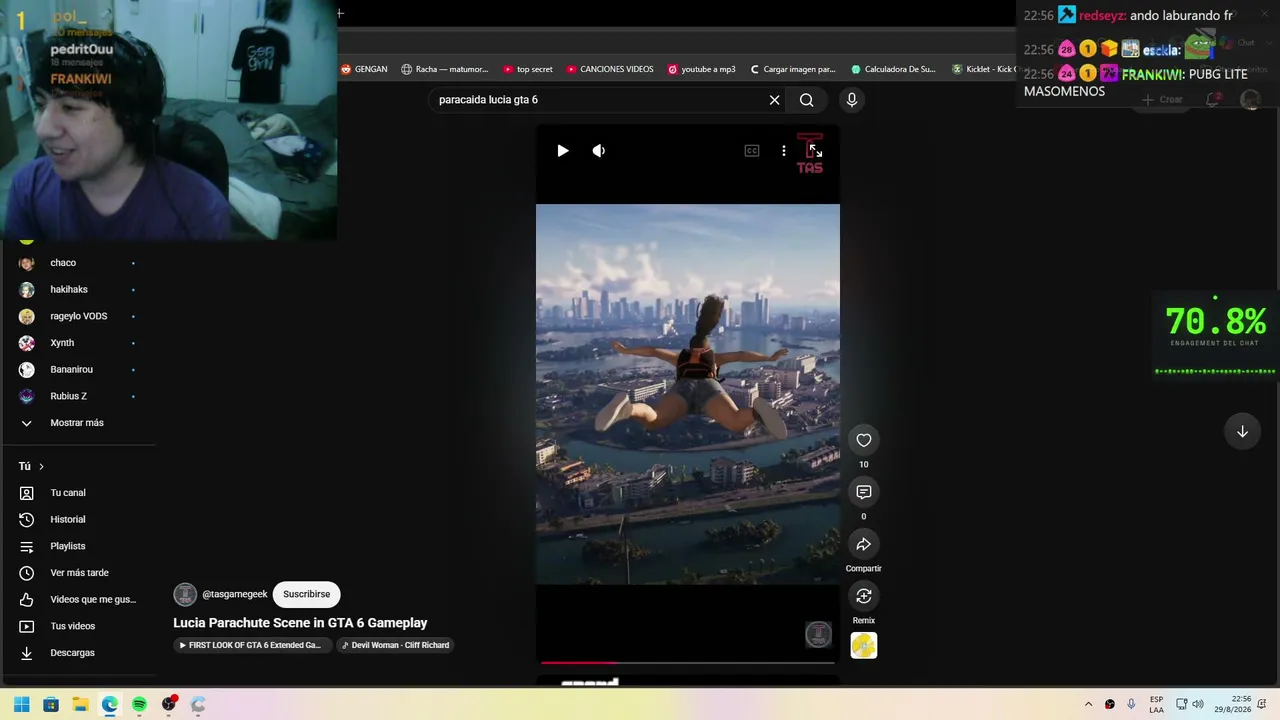Open the volume control in the tray
Image resolution: width=1280 pixels, height=720 pixels.
[x=1198, y=704]
